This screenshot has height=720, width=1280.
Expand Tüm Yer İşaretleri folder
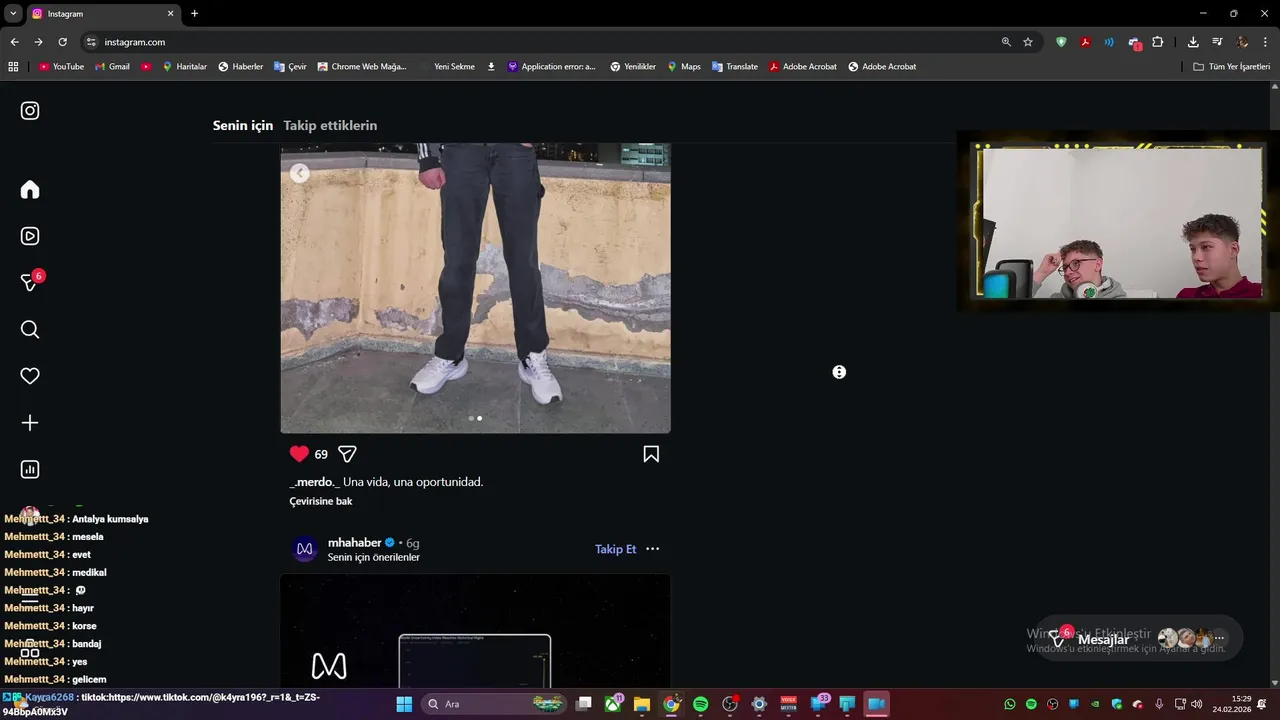point(1231,67)
